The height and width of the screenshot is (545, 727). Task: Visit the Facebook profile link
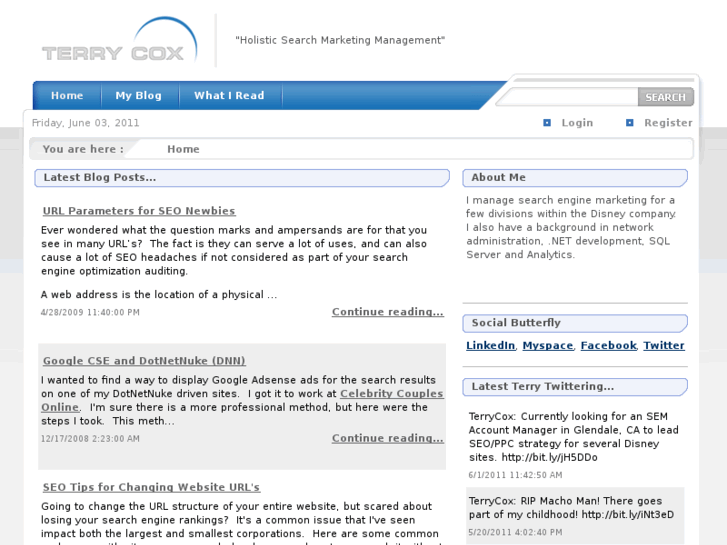coord(608,346)
